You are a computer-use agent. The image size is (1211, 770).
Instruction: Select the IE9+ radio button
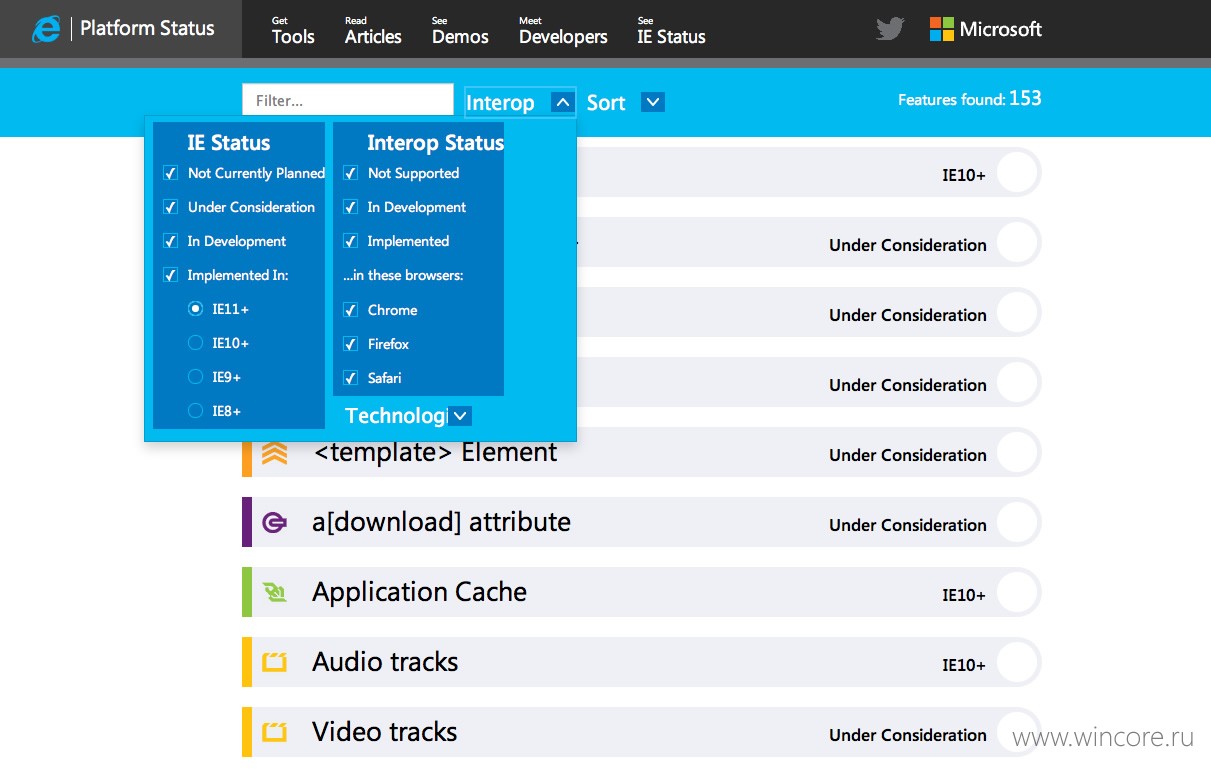click(195, 377)
